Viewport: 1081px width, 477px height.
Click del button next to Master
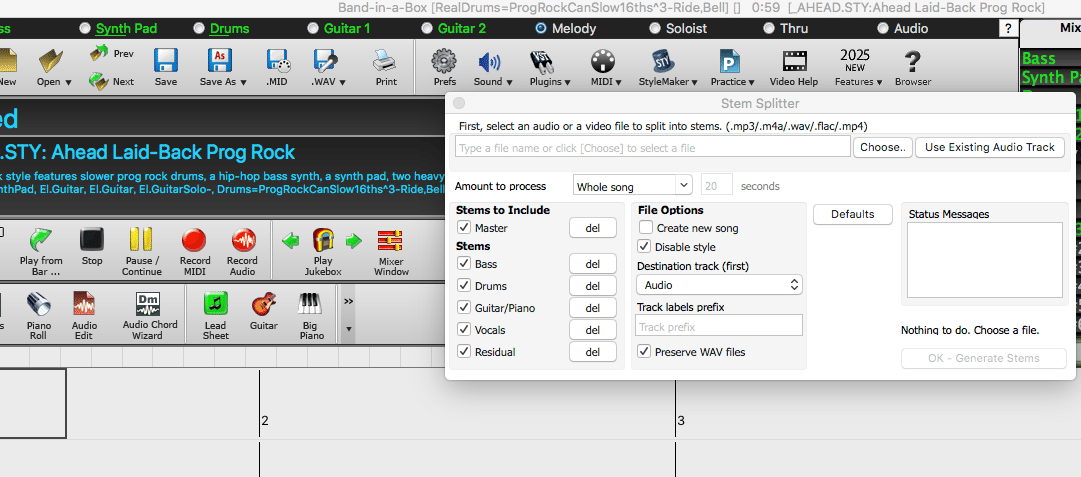[592, 227]
